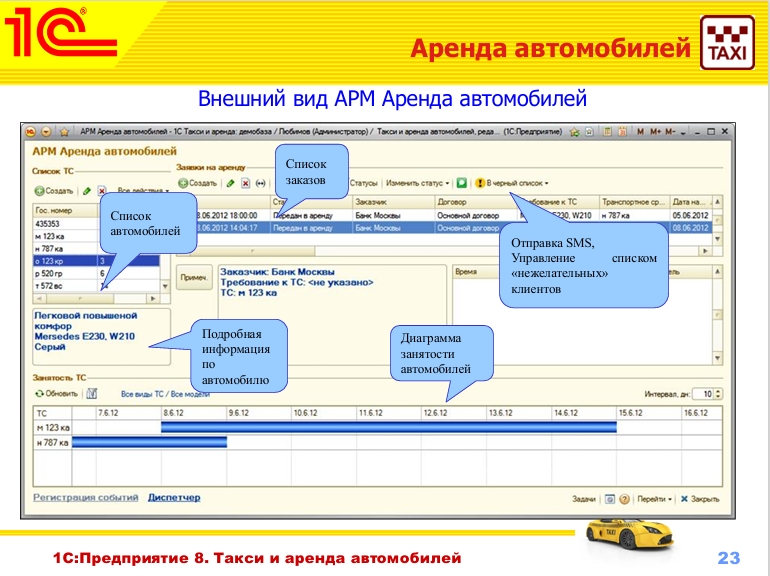Click the red delete icon in Заявки на аренду
Viewport: 770px width, 576px height.
tap(245, 183)
